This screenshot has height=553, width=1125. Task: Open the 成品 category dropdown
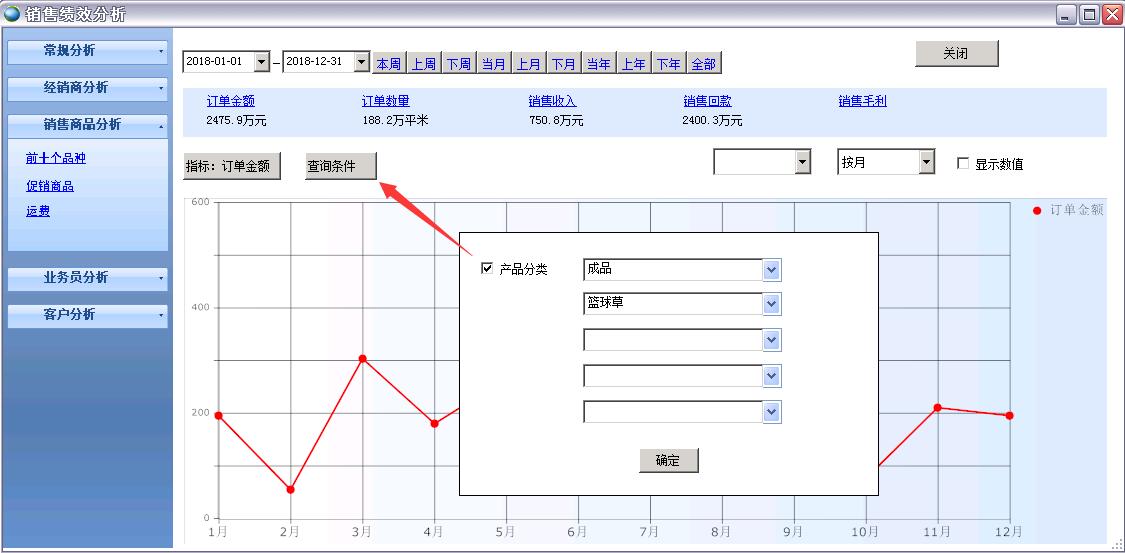point(771,270)
